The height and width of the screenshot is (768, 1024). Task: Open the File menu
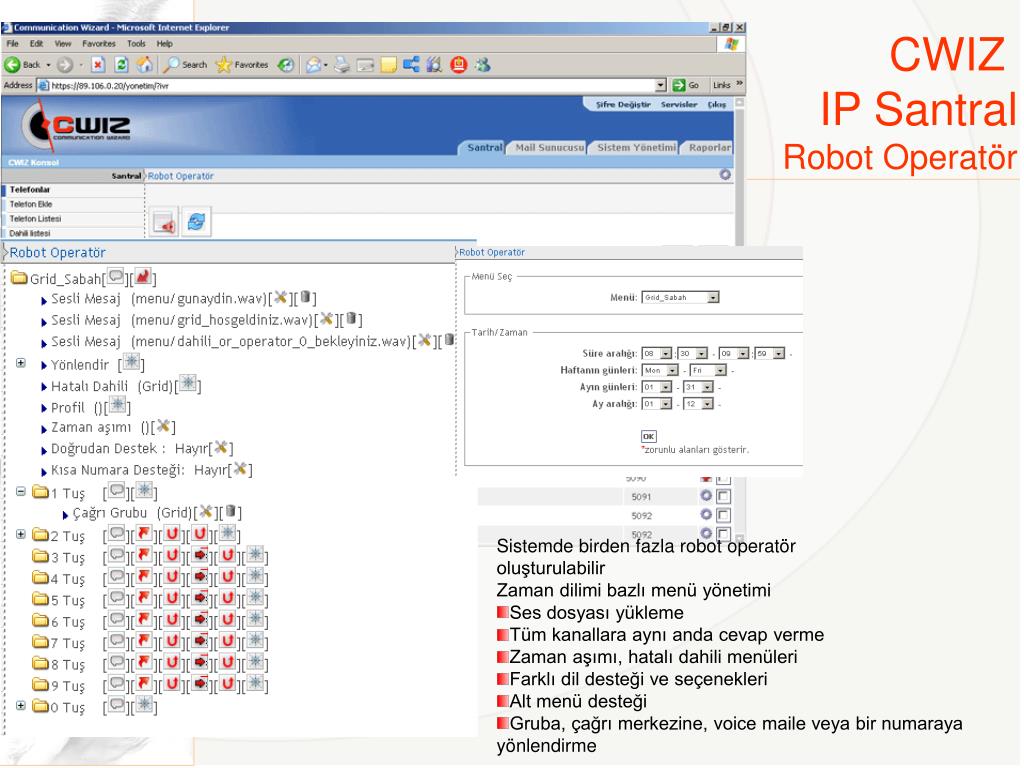click(12, 44)
